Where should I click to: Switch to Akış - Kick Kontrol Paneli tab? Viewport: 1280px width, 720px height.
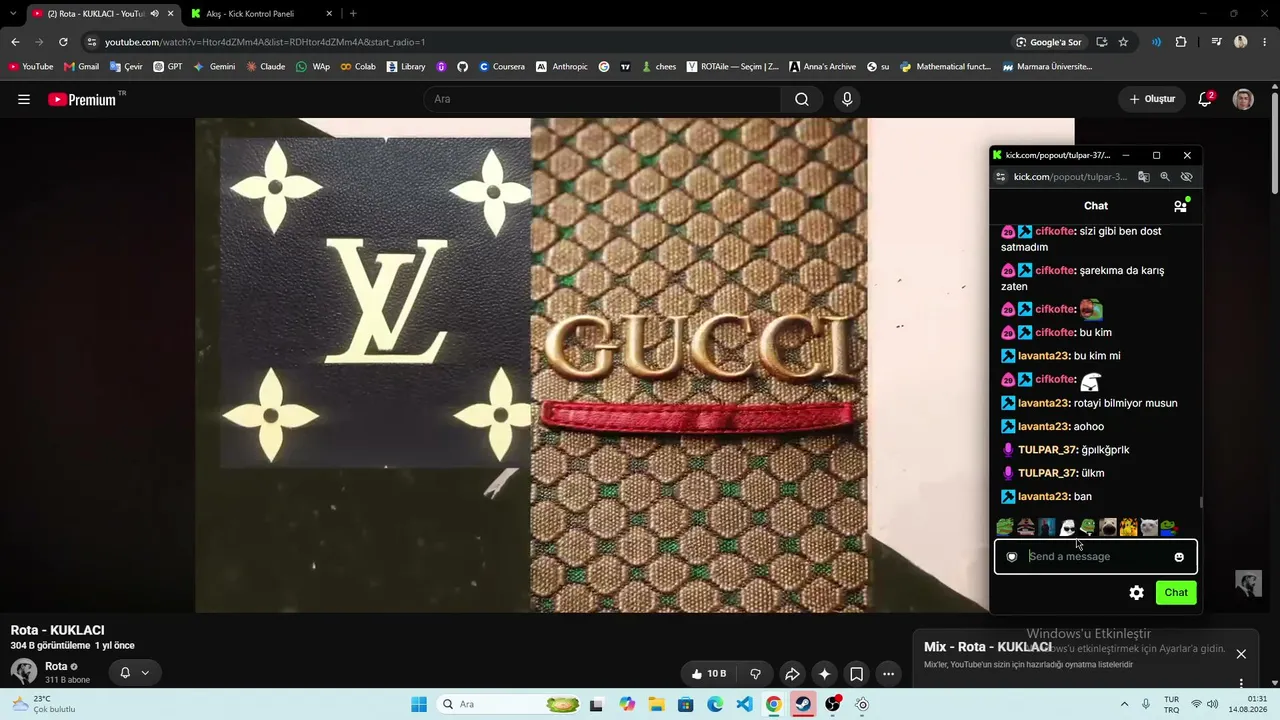[260, 14]
